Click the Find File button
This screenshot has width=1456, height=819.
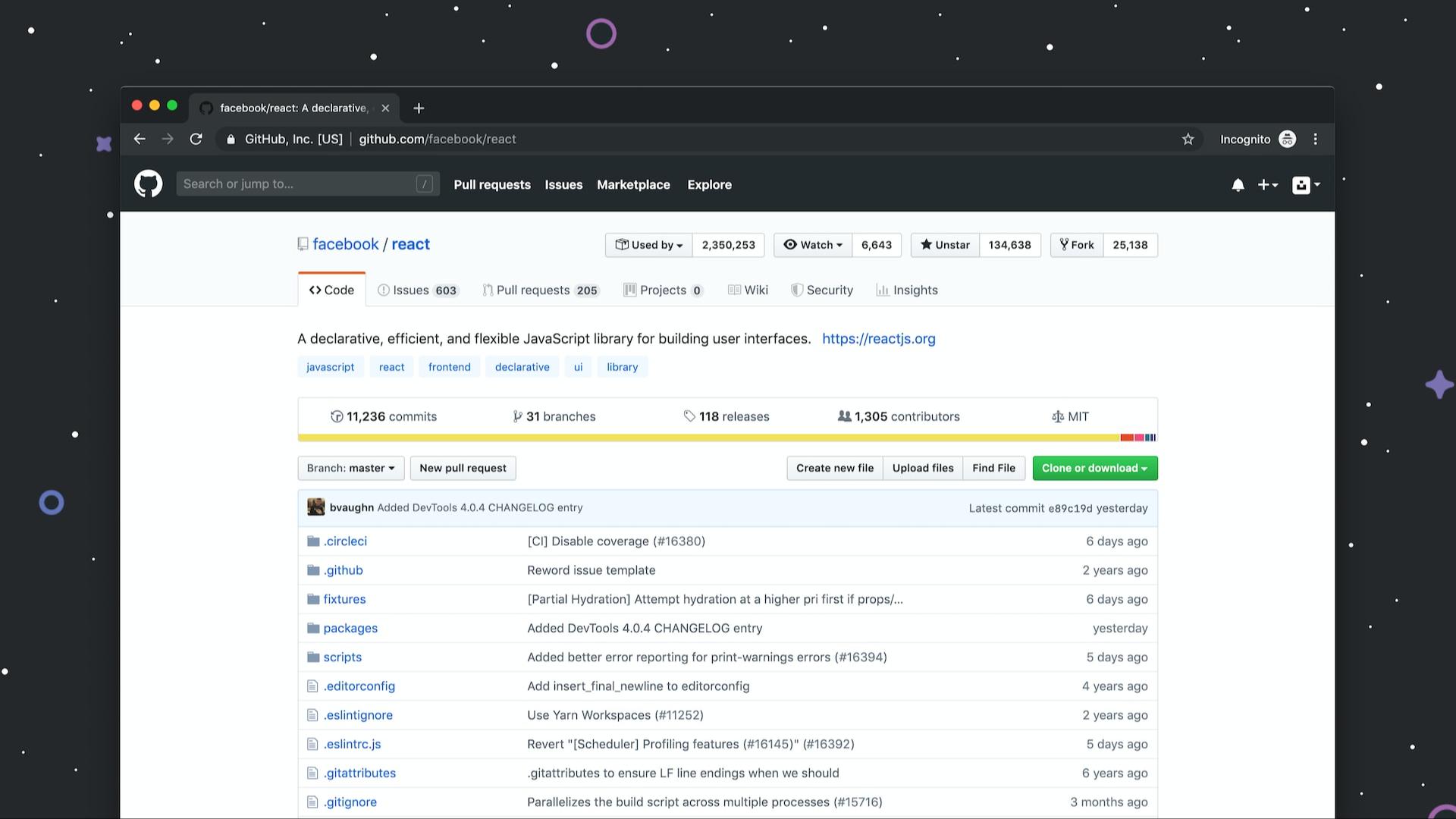(993, 468)
